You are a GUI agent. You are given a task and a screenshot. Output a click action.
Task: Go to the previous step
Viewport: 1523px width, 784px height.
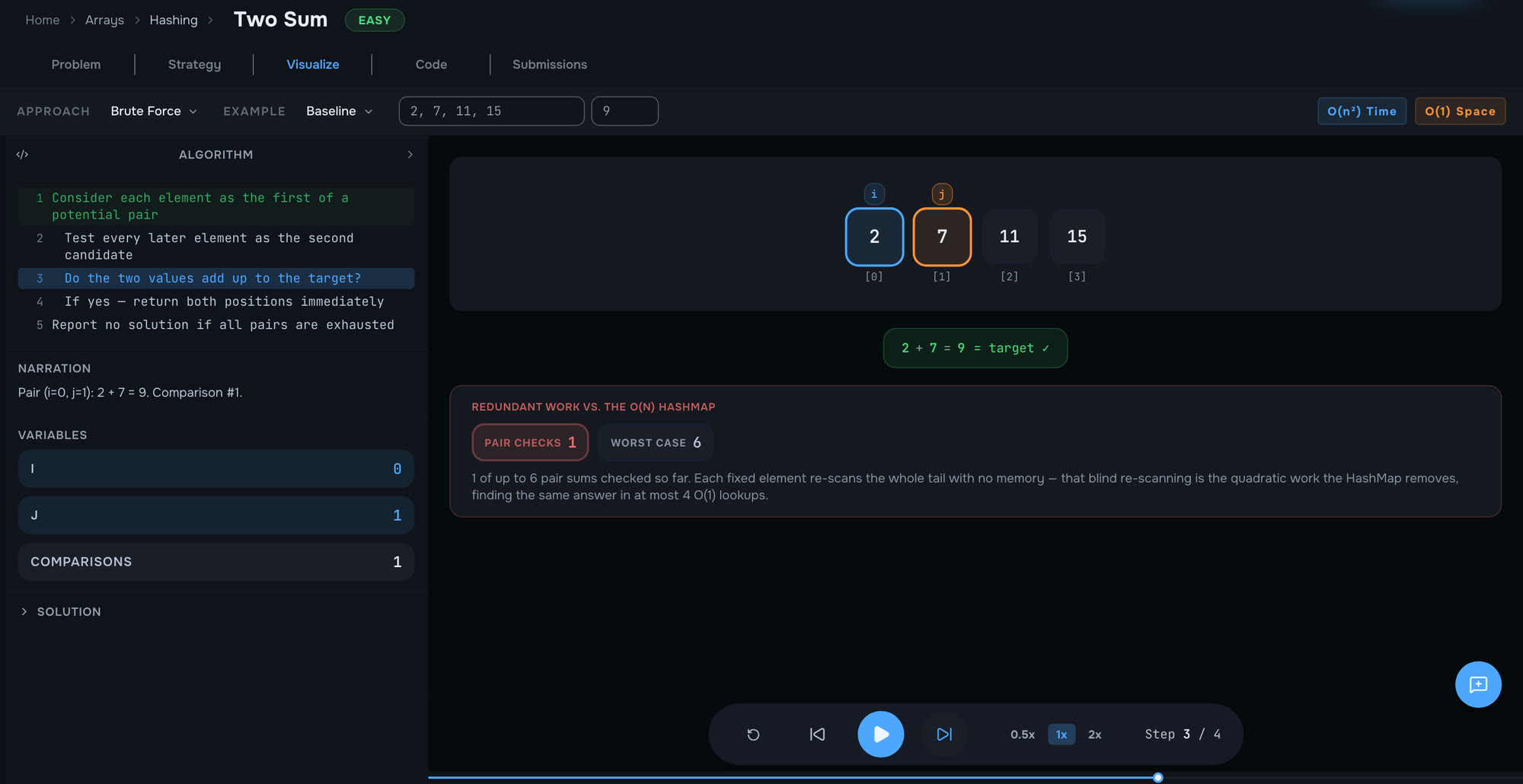(x=817, y=735)
